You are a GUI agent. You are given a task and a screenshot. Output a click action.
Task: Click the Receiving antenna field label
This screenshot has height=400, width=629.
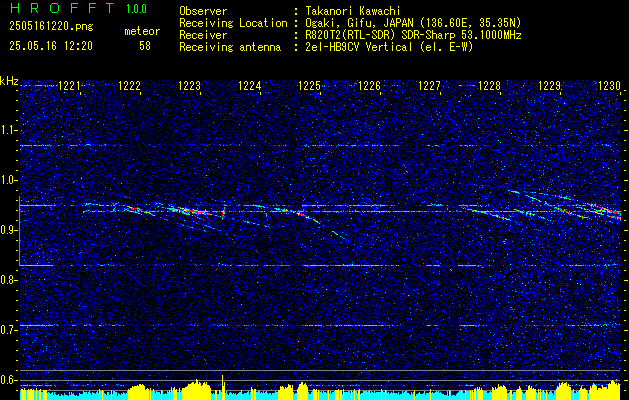pyautogui.click(x=230, y=47)
